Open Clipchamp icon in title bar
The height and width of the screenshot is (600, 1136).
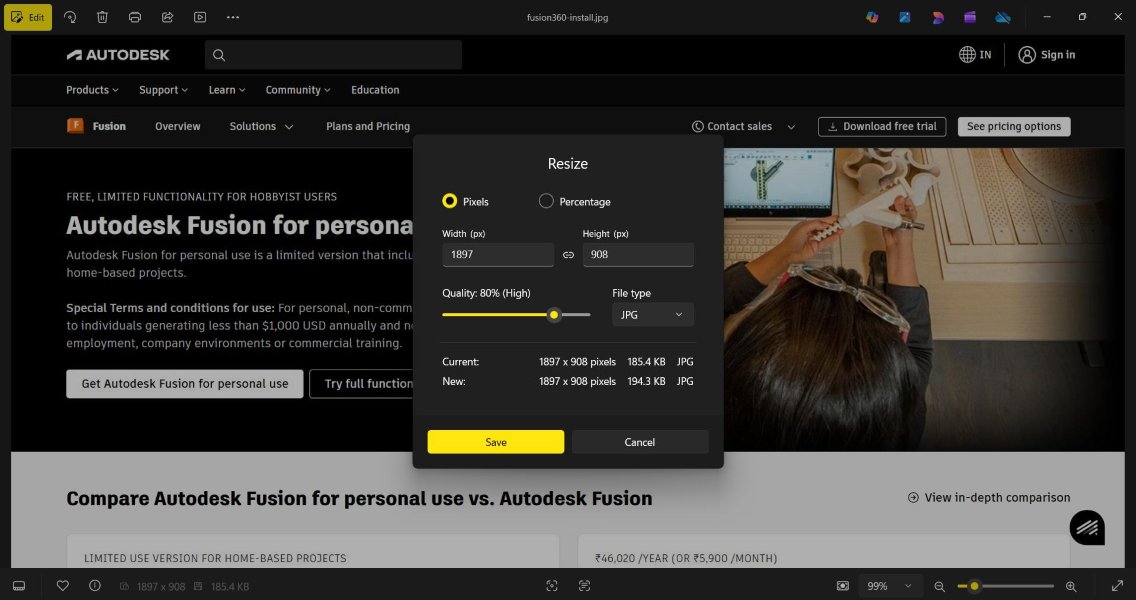(970, 17)
